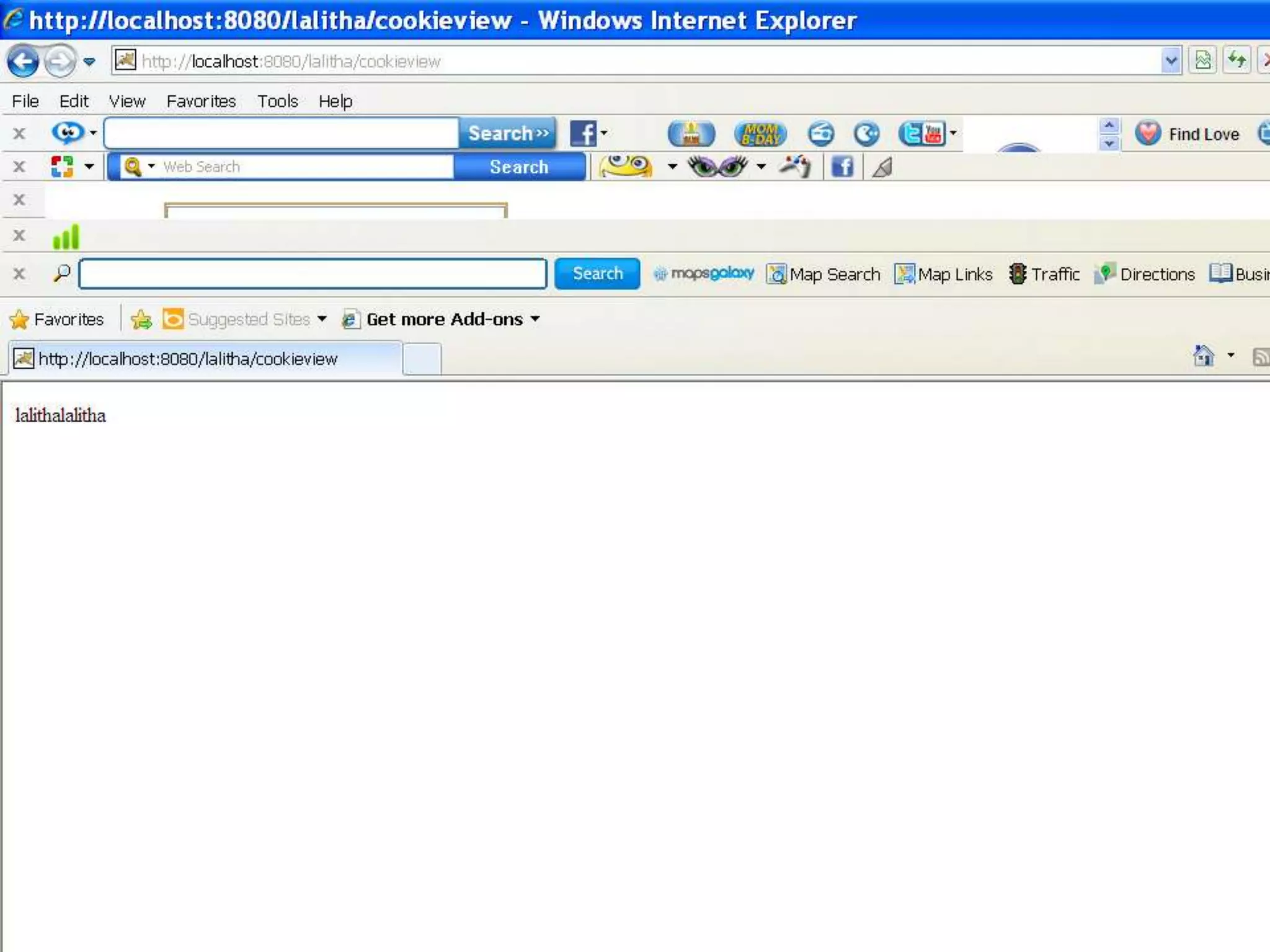The height and width of the screenshot is (952, 1270).
Task: Click the Forward navigation arrow
Action: click(x=60, y=61)
